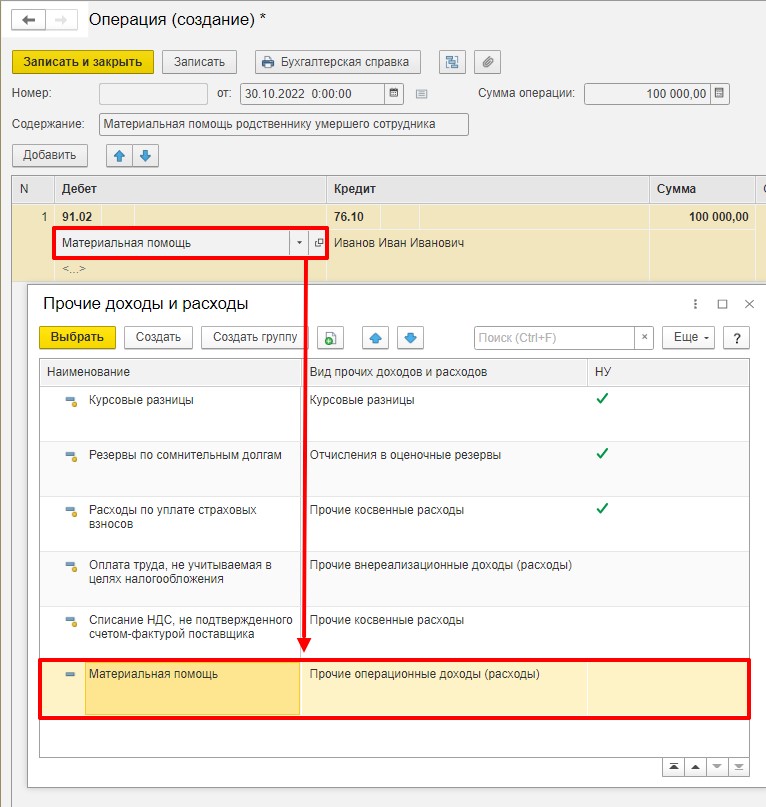This screenshot has width=766, height=807.
Task: Move entry row down with blue arrow
Action: point(146,155)
